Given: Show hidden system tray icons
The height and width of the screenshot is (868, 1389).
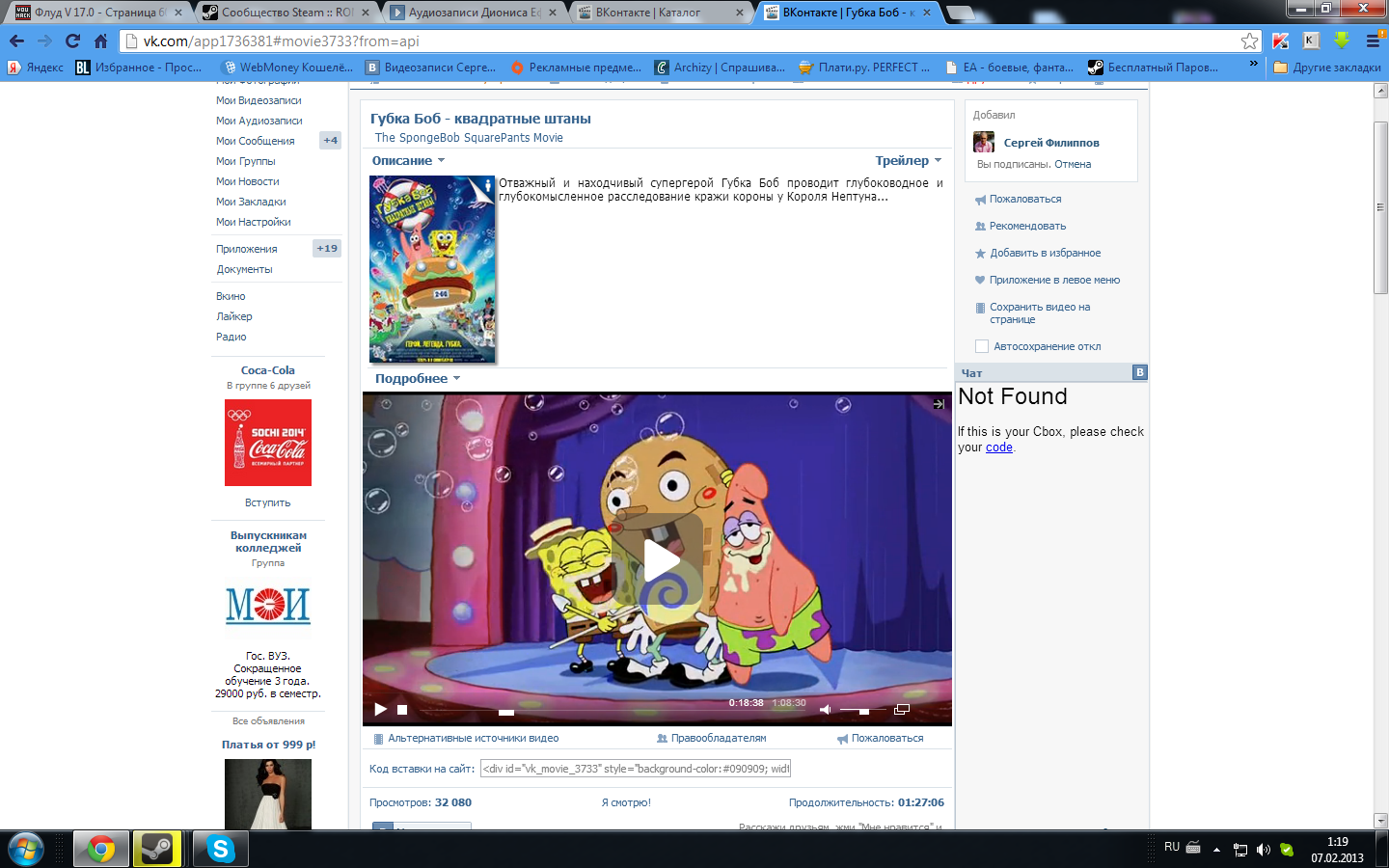Looking at the screenshot, I should pyautogui.click(x=1216, y=850).
